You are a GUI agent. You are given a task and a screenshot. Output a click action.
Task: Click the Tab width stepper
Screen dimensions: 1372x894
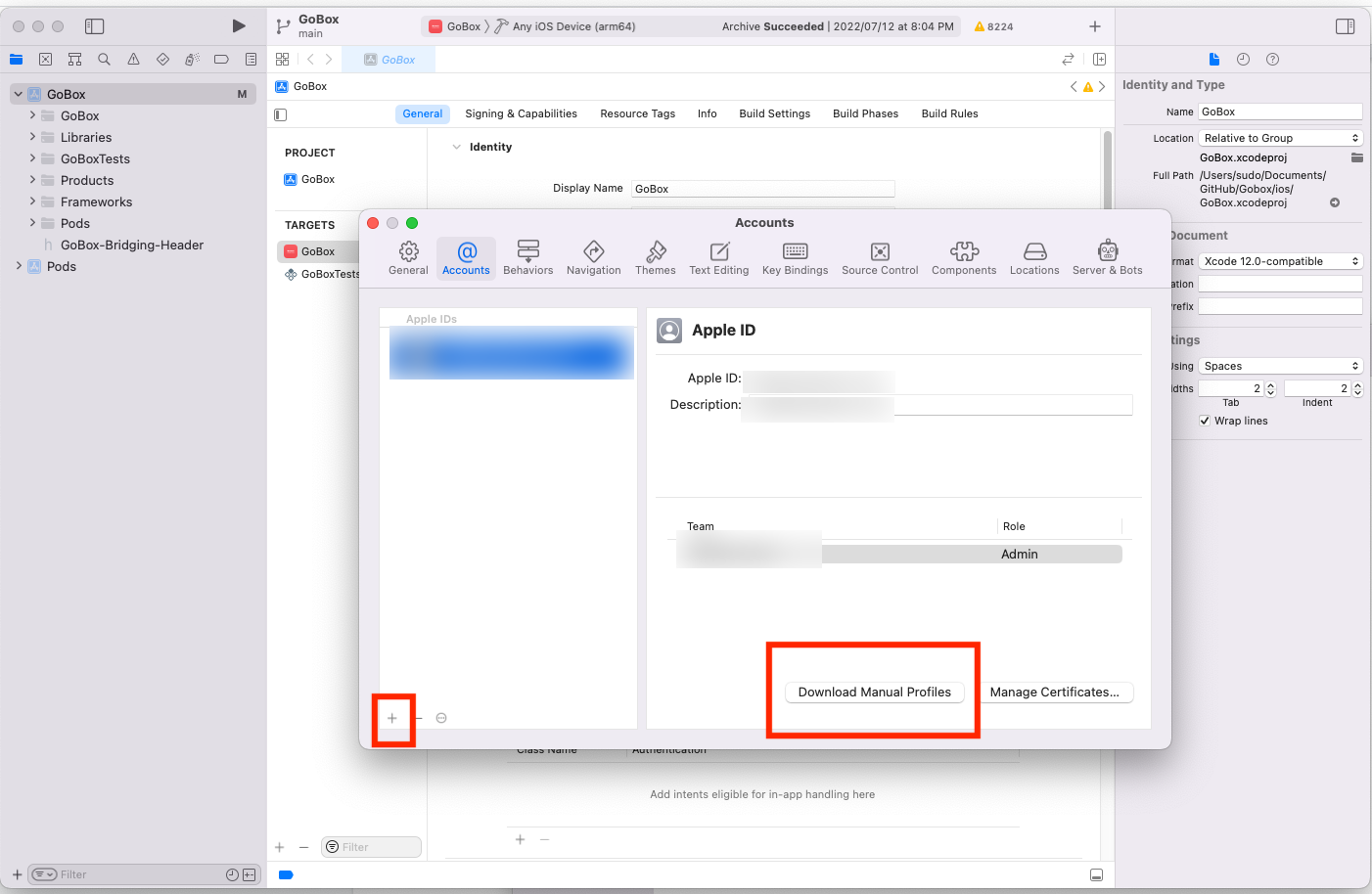point(1270,388)
